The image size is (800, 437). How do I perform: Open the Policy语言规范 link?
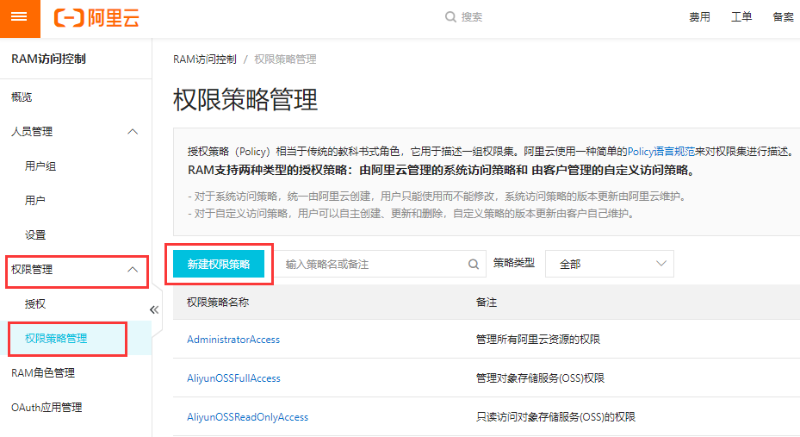(x=661, y=151)
